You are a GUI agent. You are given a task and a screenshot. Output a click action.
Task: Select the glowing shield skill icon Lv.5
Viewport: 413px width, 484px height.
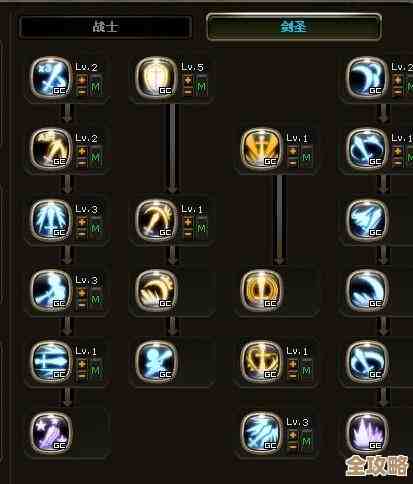pyautogui.click(x=156, y=78)
